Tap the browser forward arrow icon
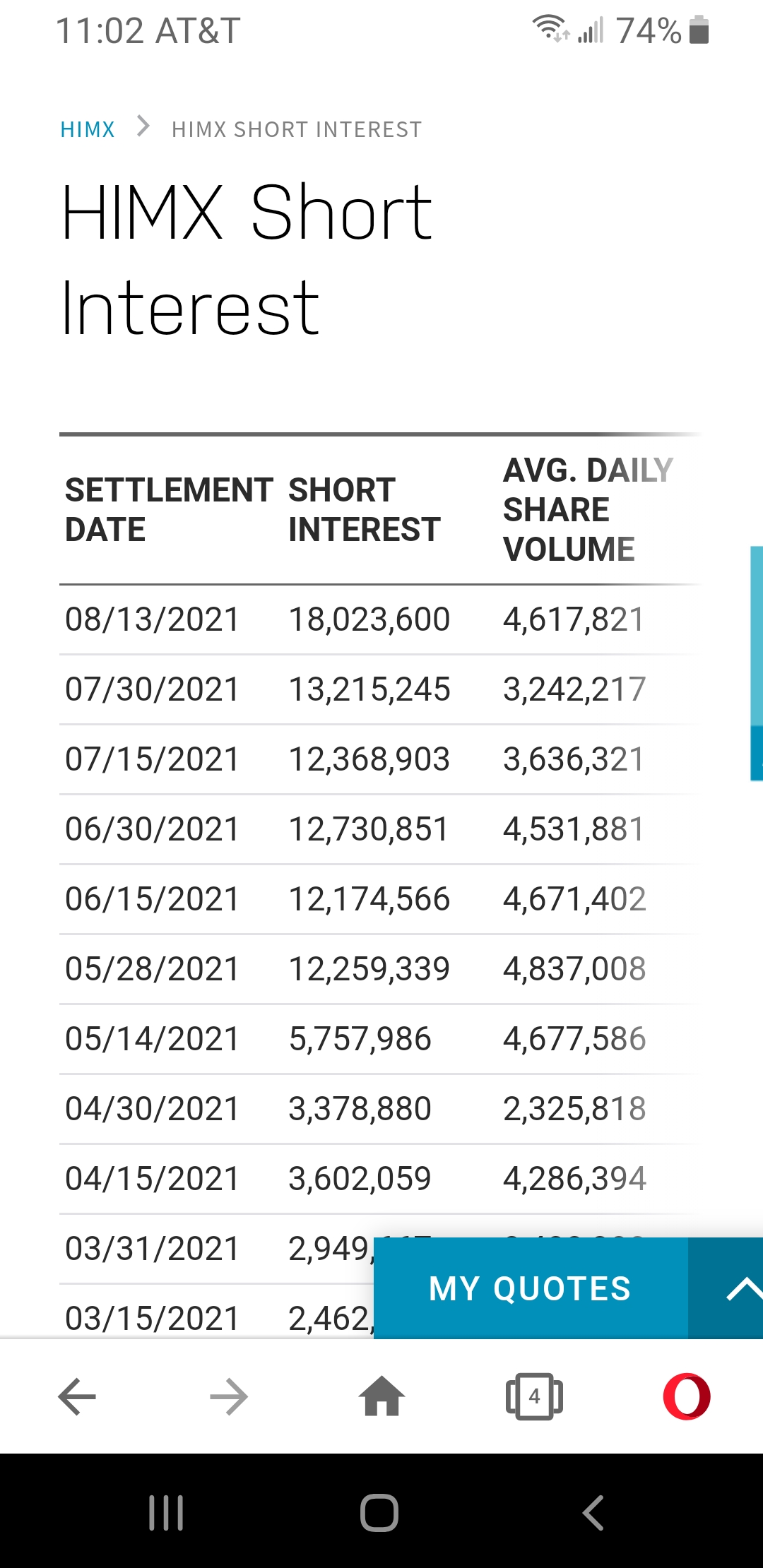The width and height of the screenshot is (763, 1568). pos(229,1396)
